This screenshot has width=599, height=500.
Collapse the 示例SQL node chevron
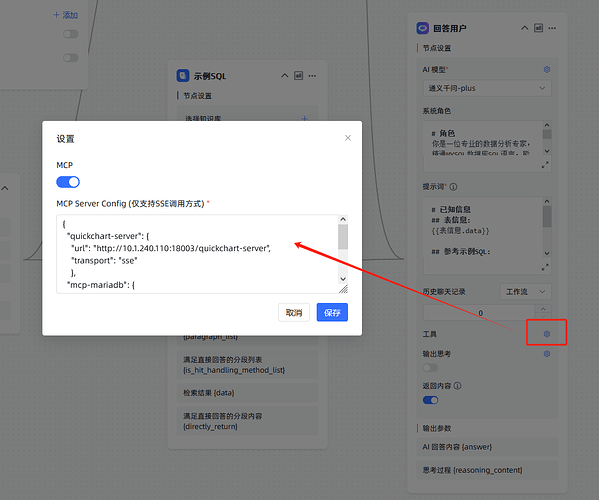tap(285, 76)
